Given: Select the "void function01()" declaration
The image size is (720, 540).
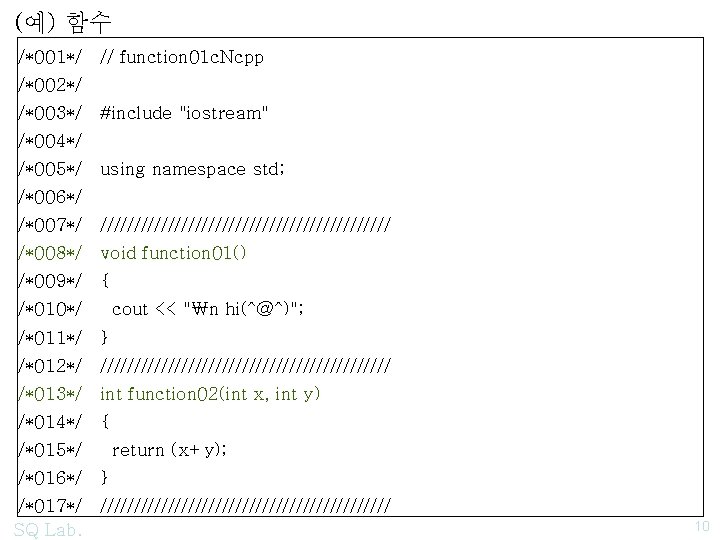Looking at the screenshot, I should 173,253.
